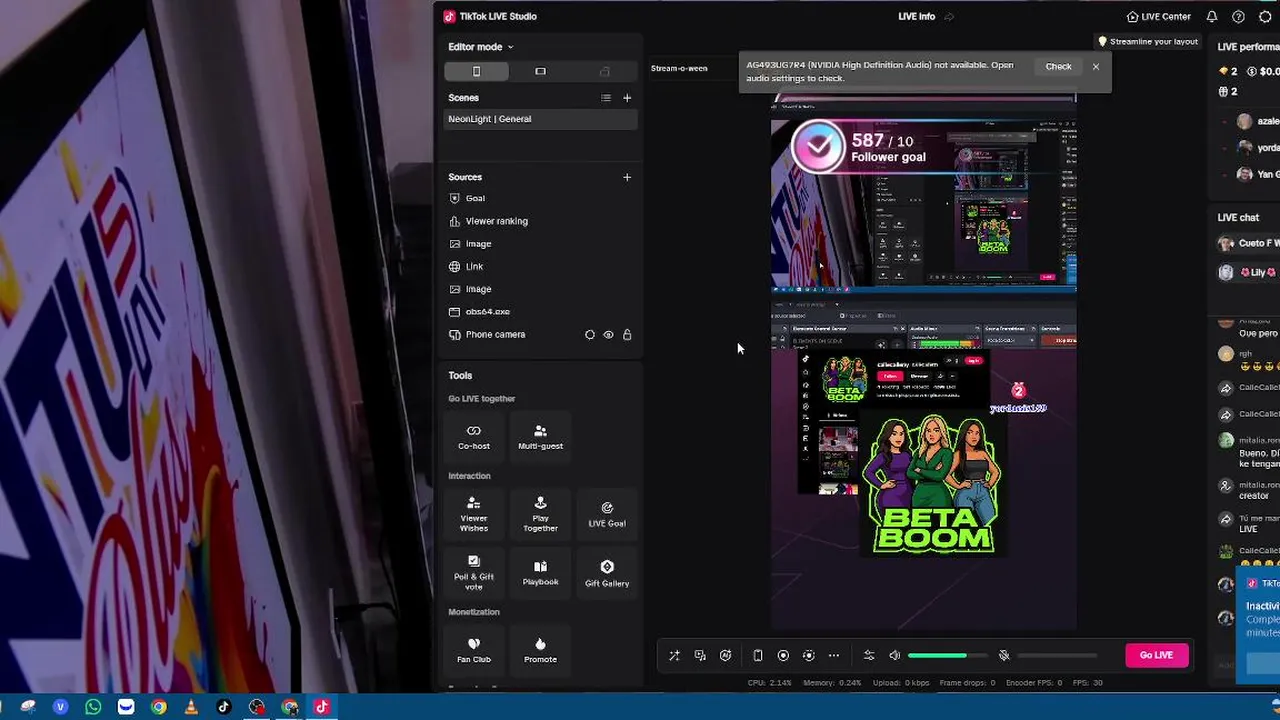Viewport: 1280px width, 720px height.
Task: Open the LIVE Goal tool
Action: [x=607, y=514]
